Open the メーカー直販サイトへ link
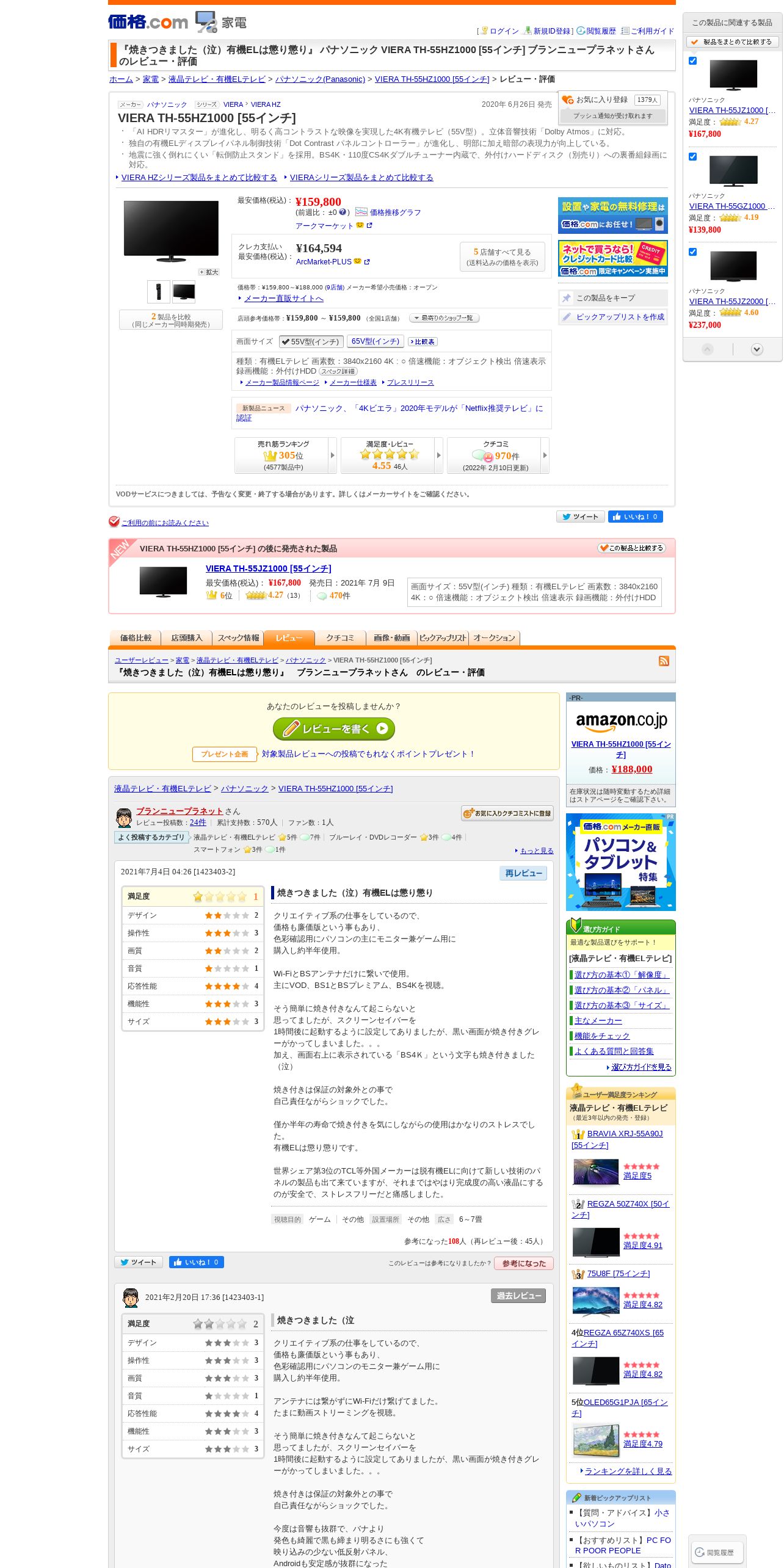The width and height of the screenshot is (784, 1568). [x=283, y=299]
